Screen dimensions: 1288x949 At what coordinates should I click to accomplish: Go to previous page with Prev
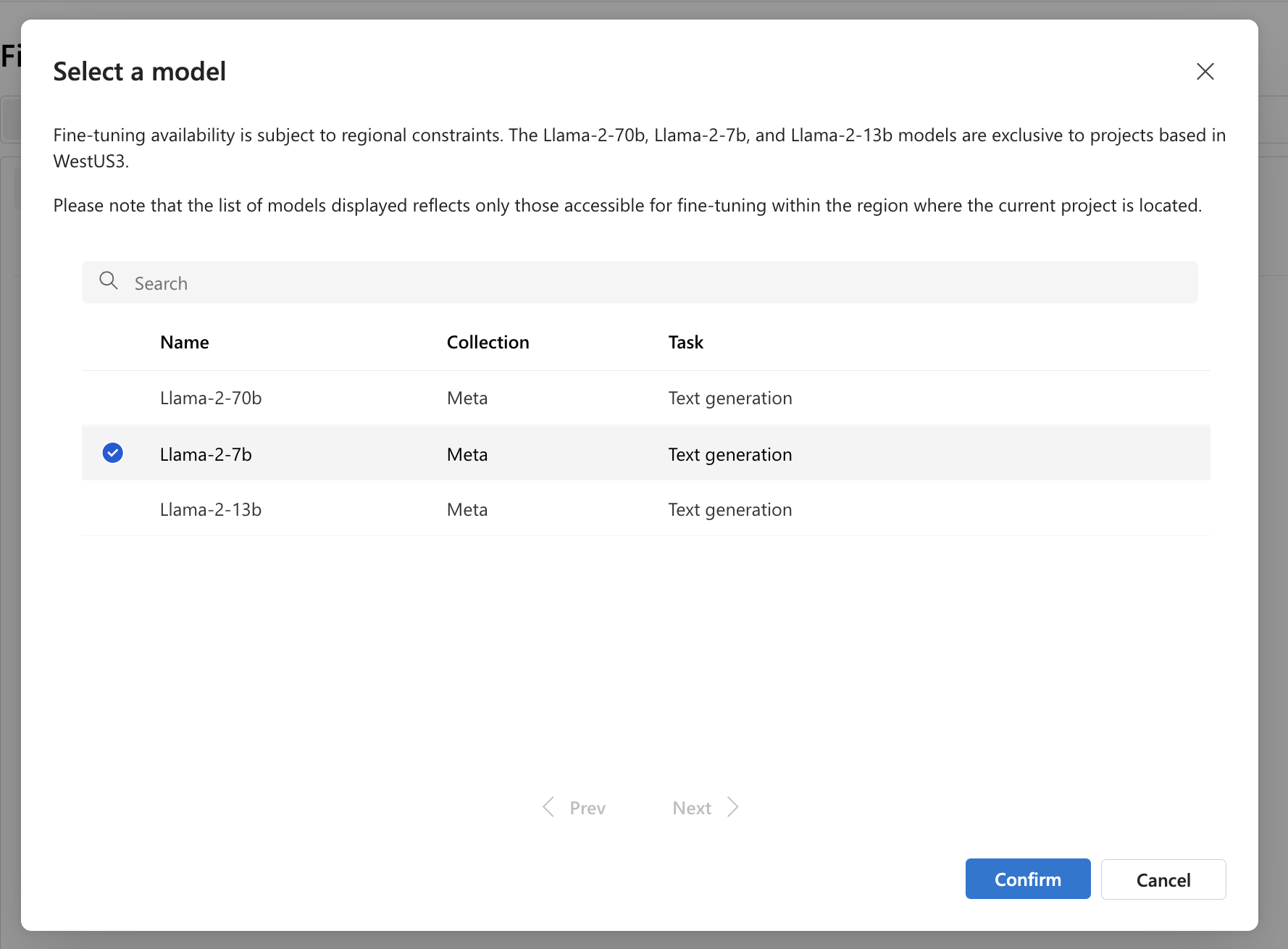pos(574,808)
